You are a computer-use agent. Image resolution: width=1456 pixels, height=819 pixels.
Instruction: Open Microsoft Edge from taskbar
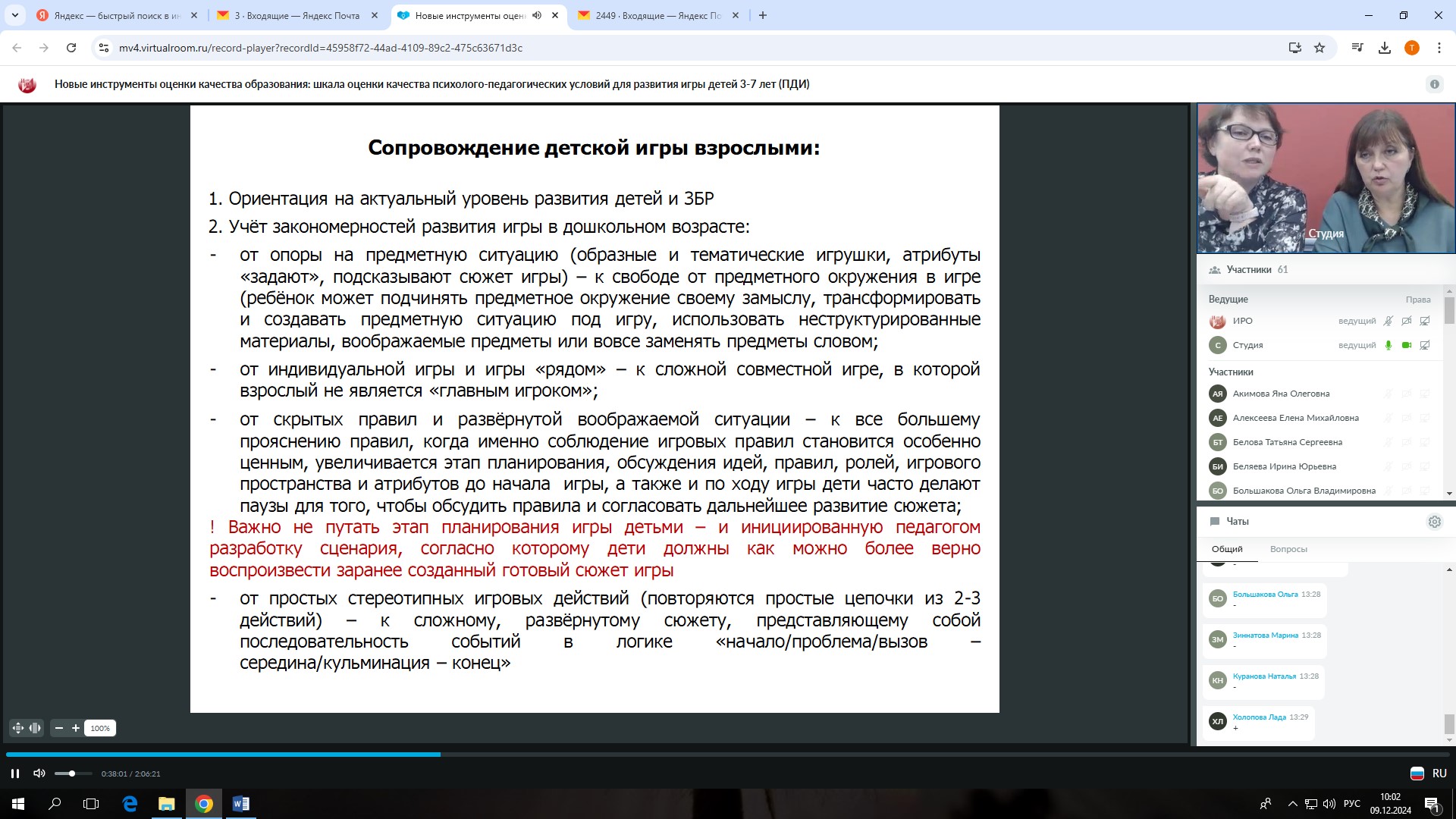click(130, 804)
